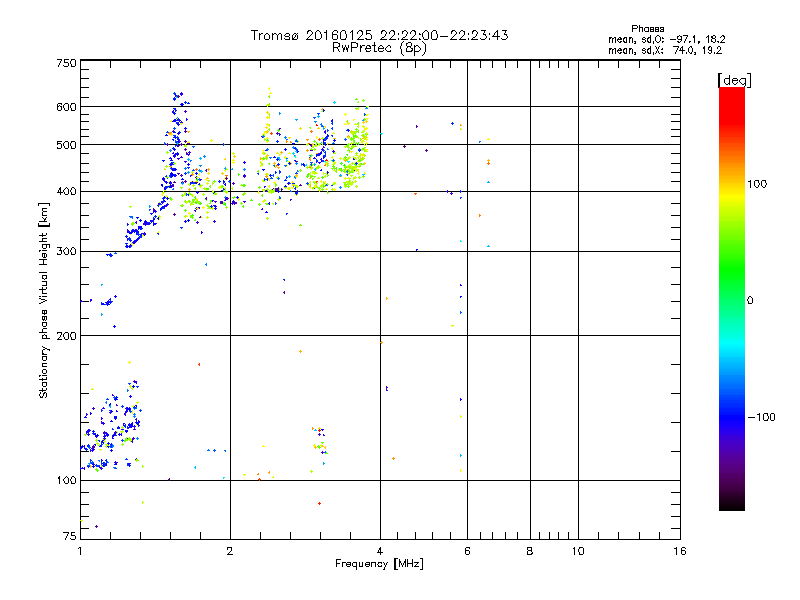The width and height of the screenshot is (800, 600).
Task: Click the x-axis tick label '2'
Action: (x=230, y=551)
